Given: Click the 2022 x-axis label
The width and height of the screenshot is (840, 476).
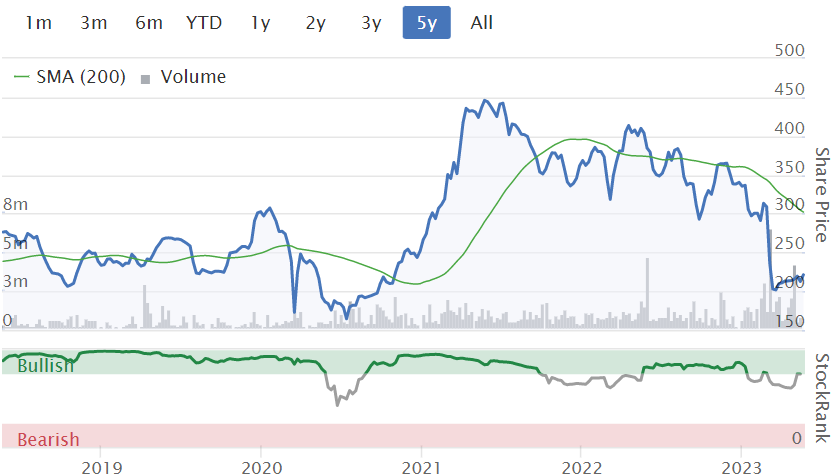Looking at the screenshot, I should pos(582,467).
